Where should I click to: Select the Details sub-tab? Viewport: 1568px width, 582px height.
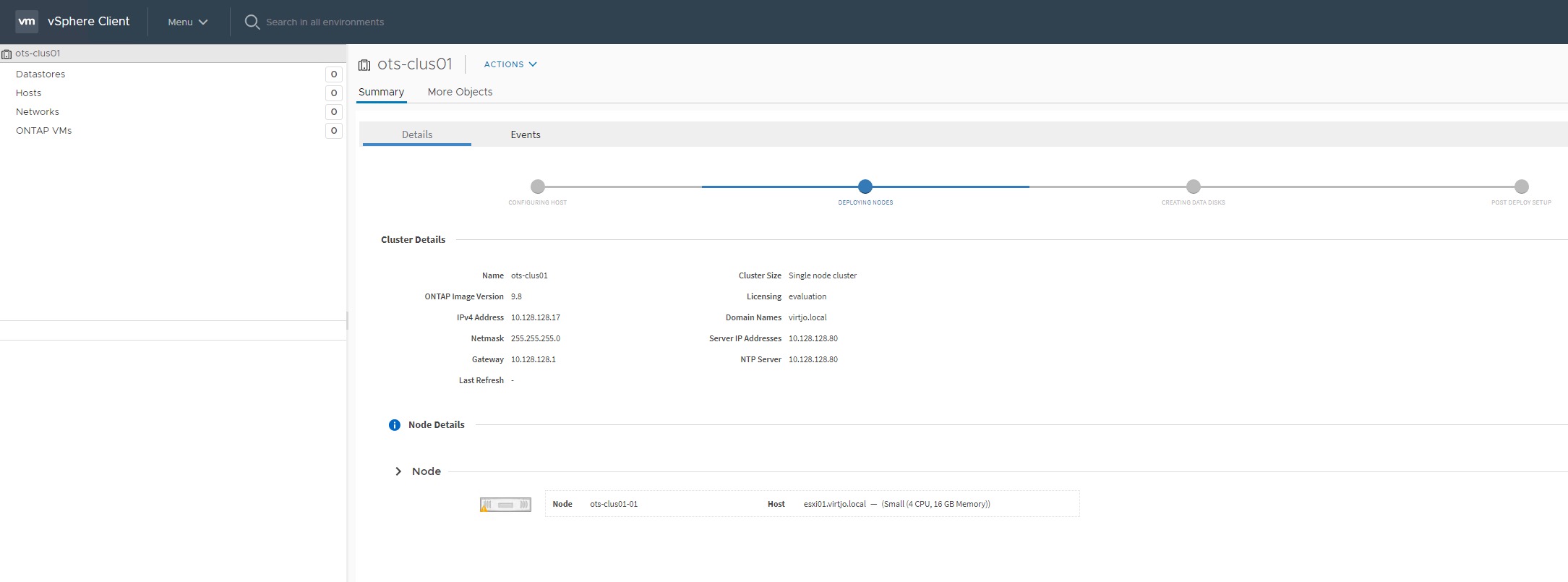point(417,134)
